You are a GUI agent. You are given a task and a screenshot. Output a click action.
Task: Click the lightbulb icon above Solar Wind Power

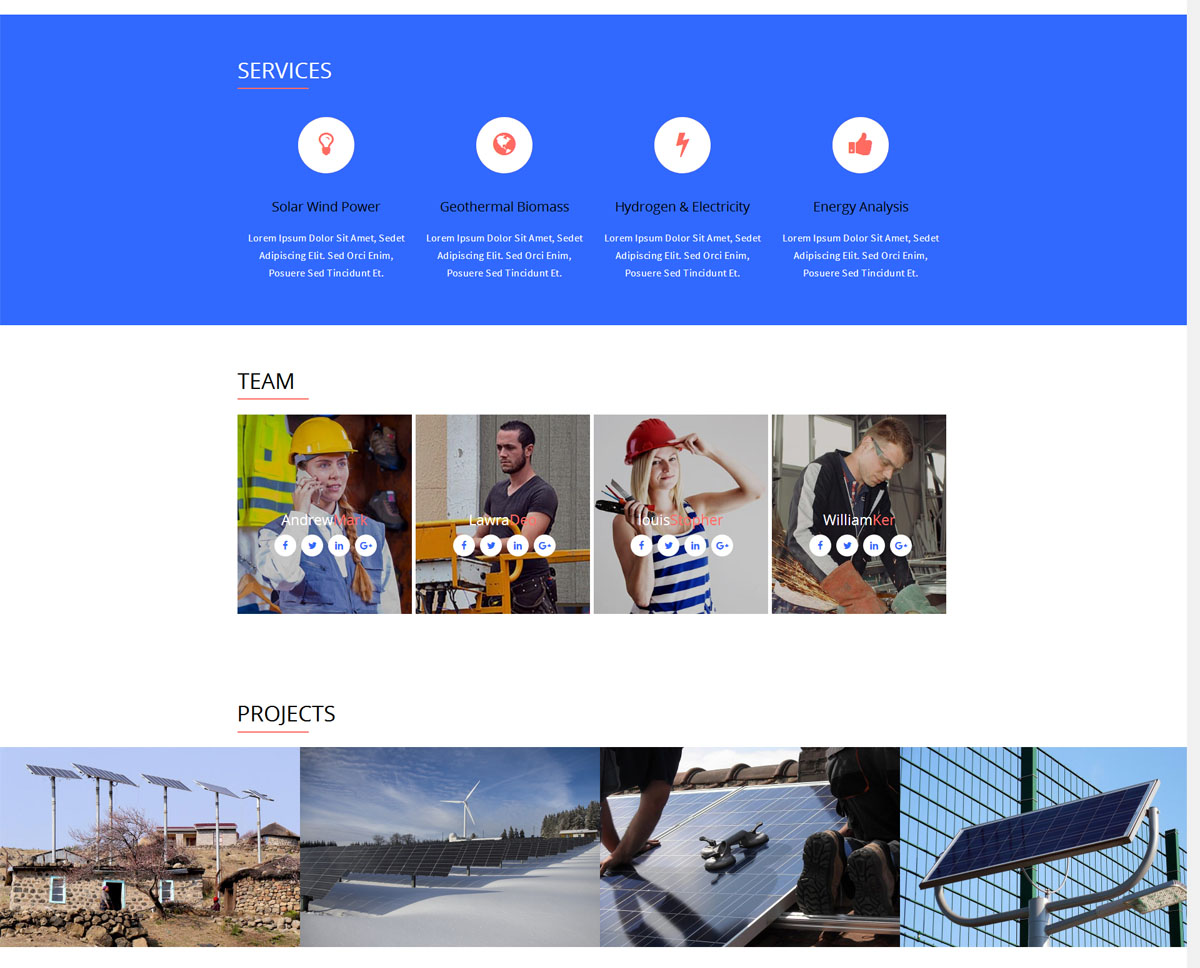pos(326,145)
